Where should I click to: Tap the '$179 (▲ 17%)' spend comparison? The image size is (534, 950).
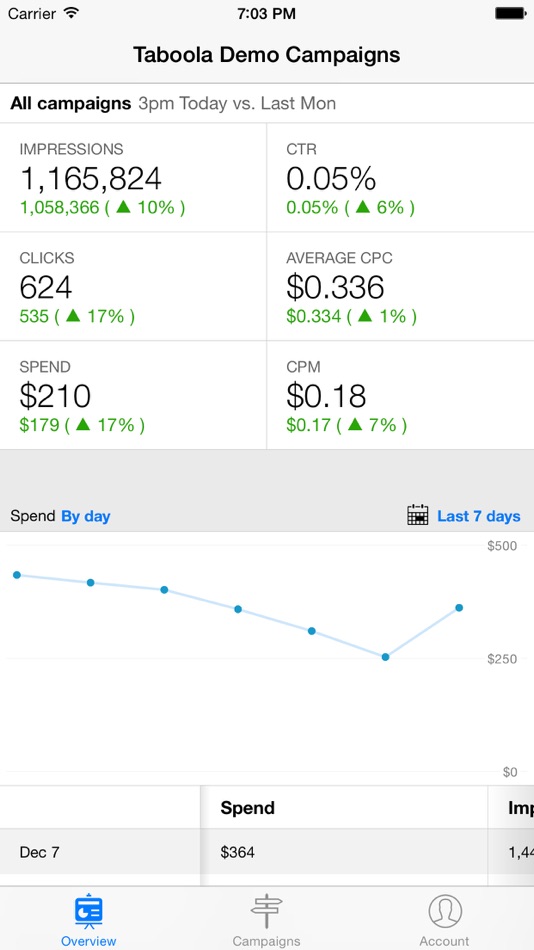82,425
